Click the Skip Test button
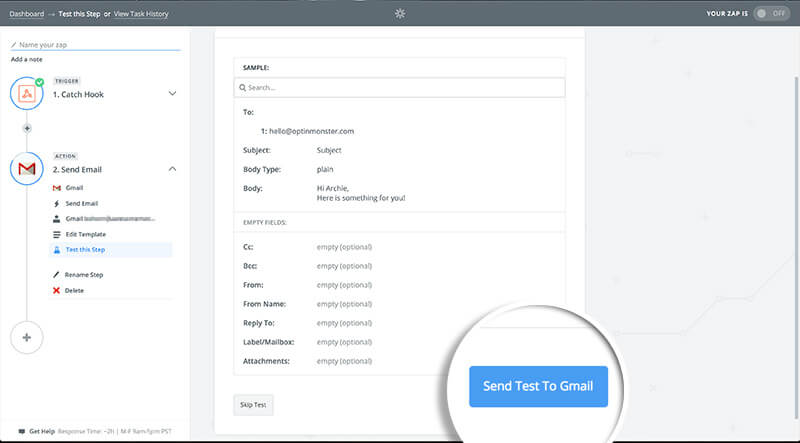 [x=253, y=405]
